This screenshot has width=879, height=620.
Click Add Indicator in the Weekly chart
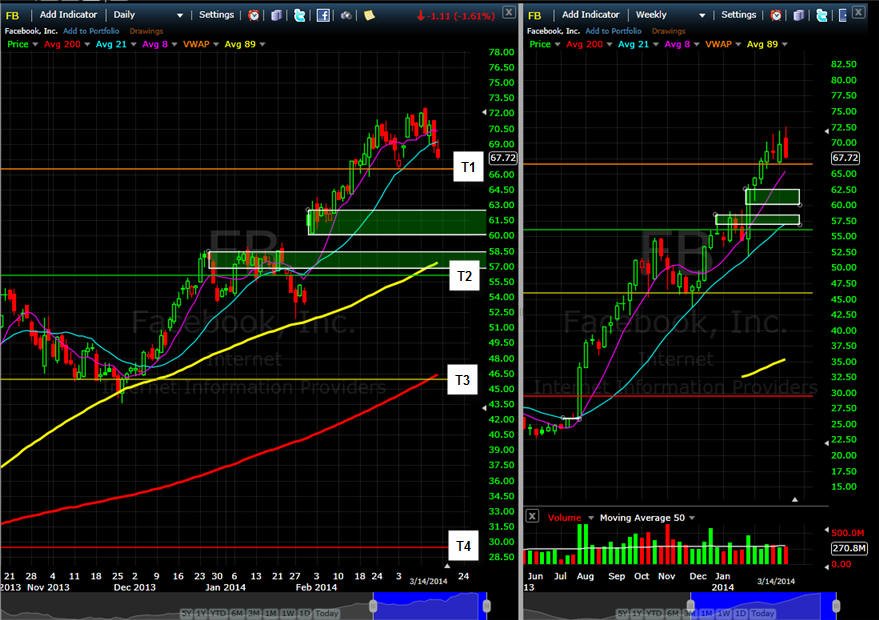[x=590, y=15]
